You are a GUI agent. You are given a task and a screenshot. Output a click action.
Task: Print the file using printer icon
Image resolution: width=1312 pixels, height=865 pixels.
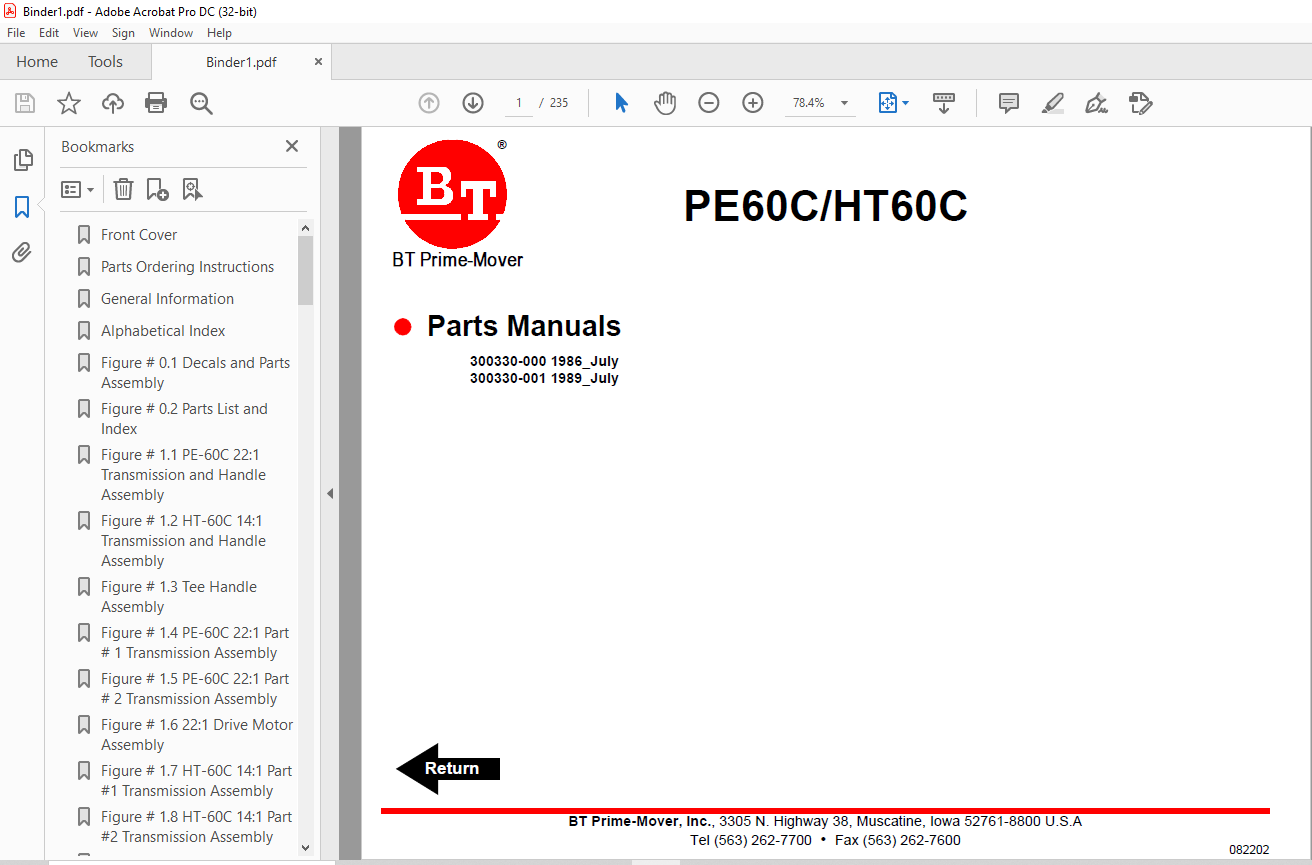click(156, 103)
